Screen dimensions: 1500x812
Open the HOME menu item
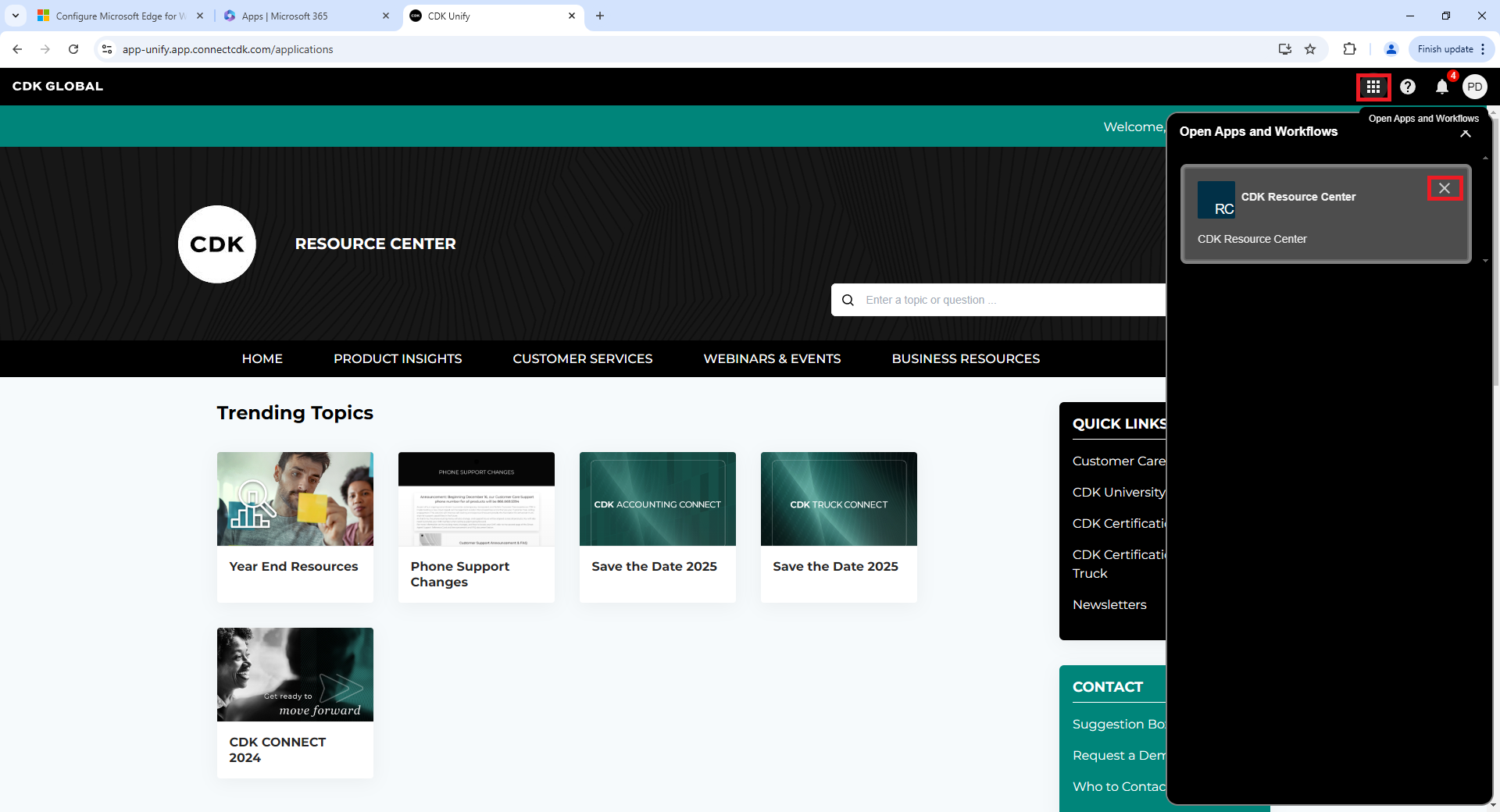(262, 358)
